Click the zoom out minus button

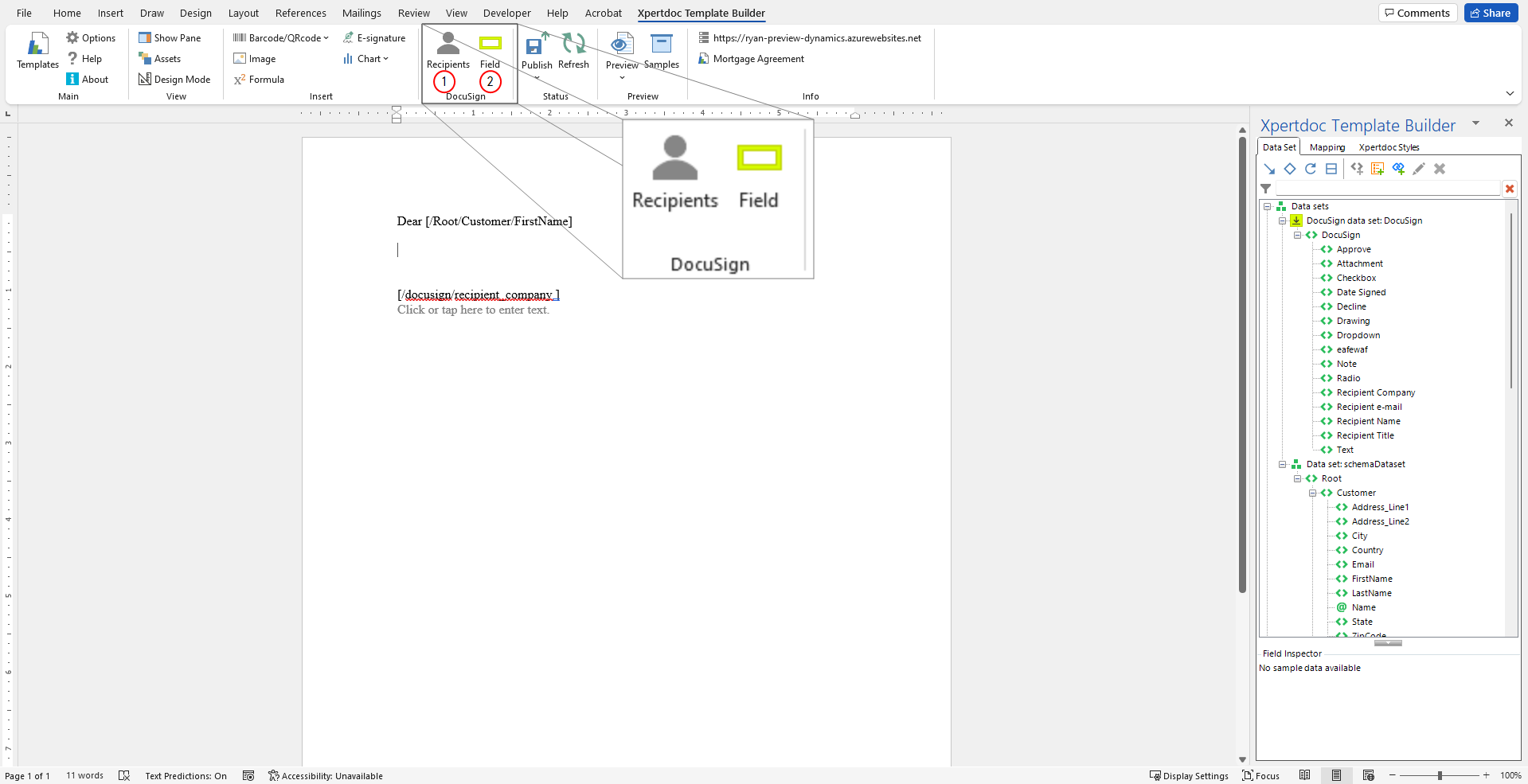coord(1392,775)
